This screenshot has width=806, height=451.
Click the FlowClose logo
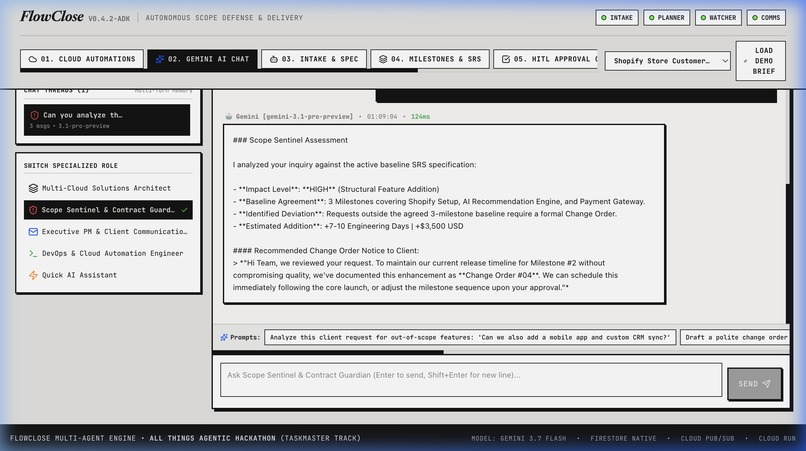(51, 16)
